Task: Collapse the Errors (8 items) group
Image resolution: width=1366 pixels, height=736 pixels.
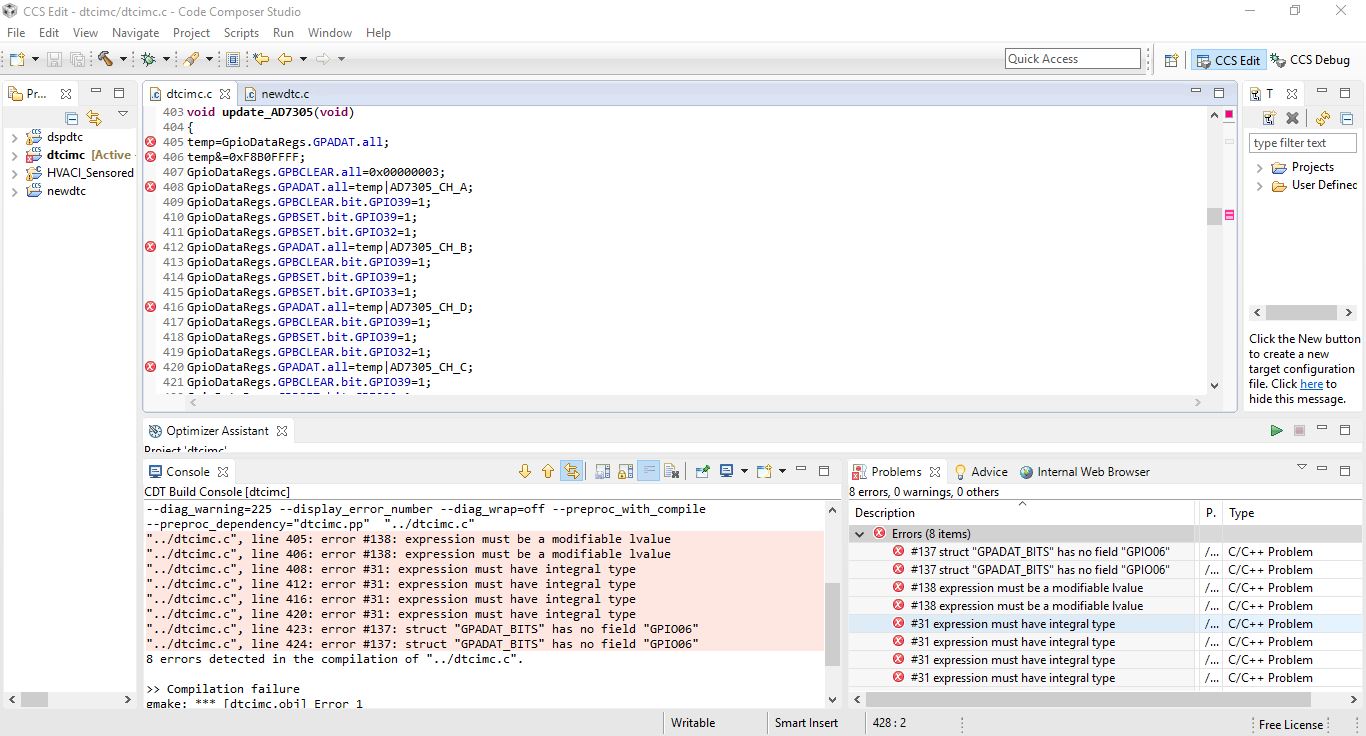Action: 859,534
